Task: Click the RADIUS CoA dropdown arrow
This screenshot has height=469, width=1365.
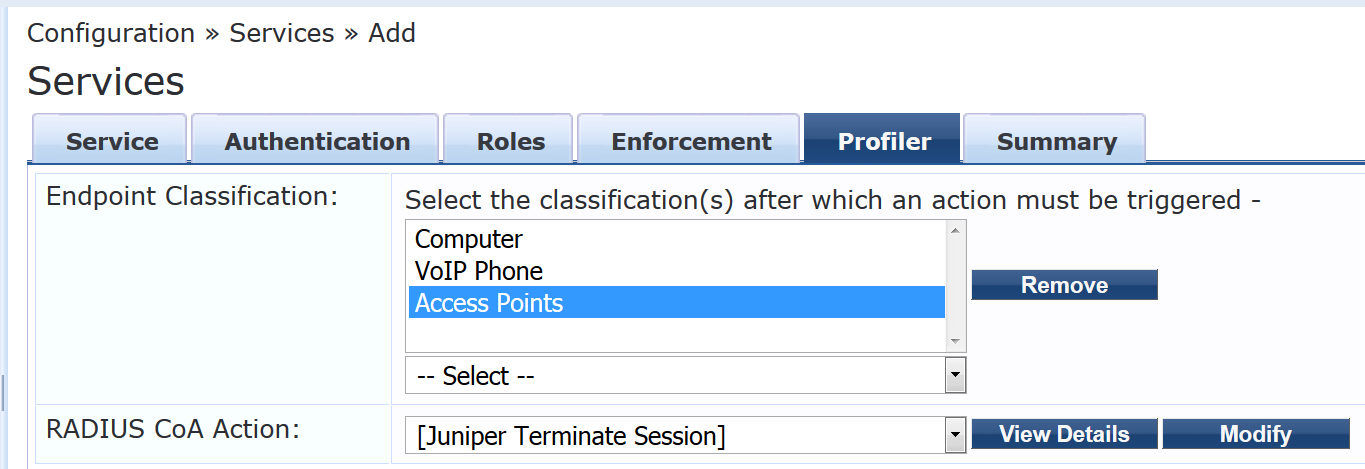Action: (956, 435)
